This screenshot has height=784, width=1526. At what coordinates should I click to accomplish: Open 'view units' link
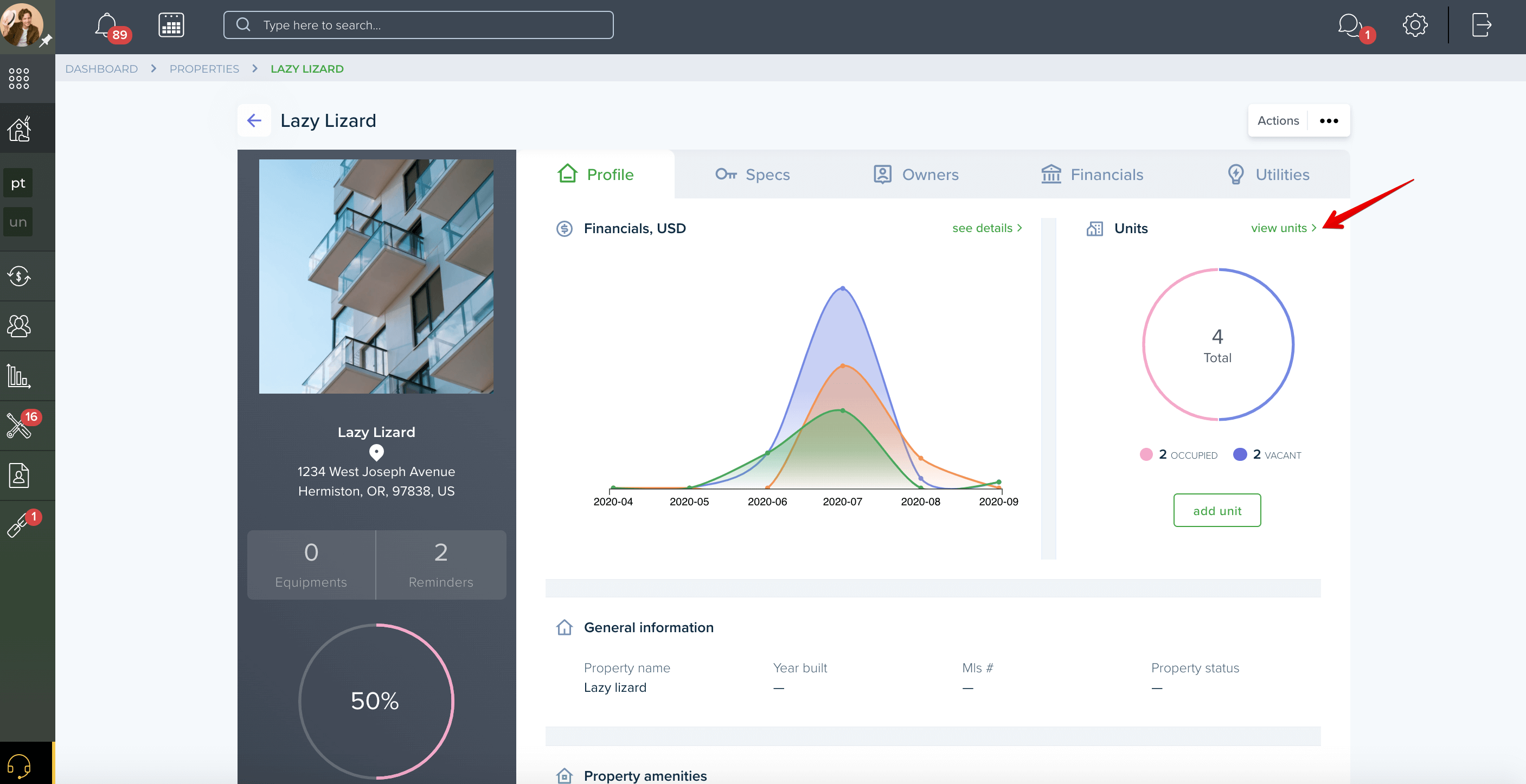tap(1283, 228)
